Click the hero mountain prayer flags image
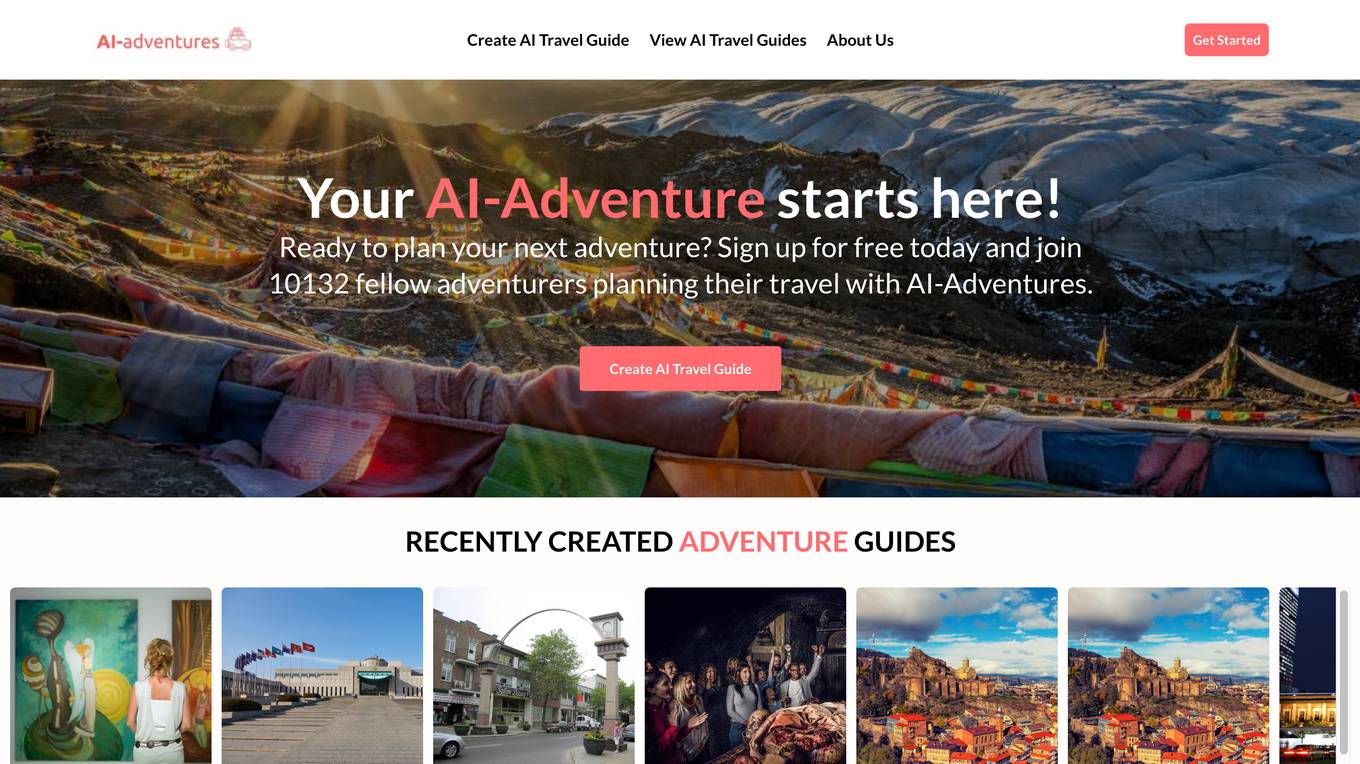The width and height of the screenshot is (1360, 764). coord(680,440)
